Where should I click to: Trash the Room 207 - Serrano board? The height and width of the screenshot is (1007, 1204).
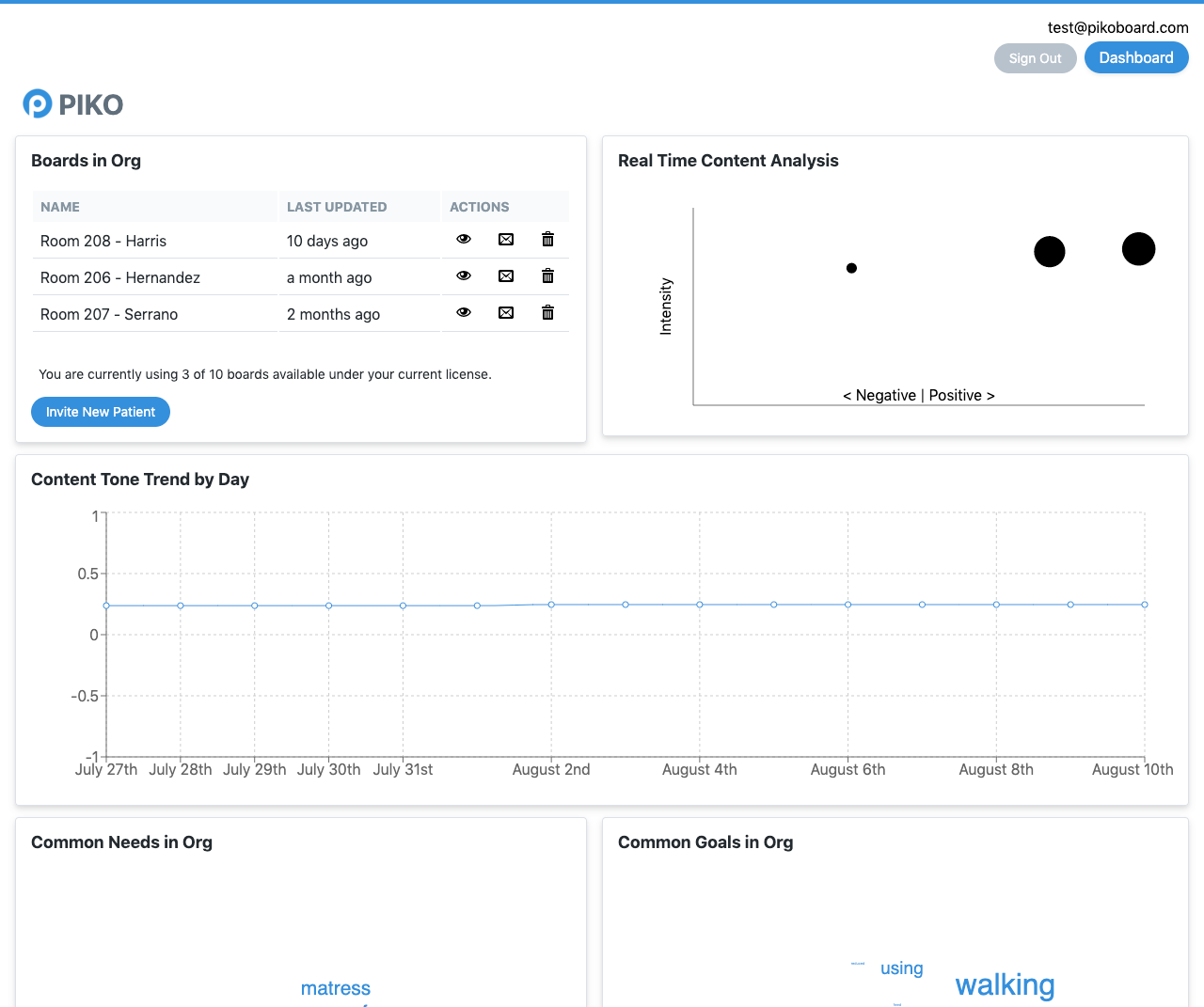[x=547, y=313]
